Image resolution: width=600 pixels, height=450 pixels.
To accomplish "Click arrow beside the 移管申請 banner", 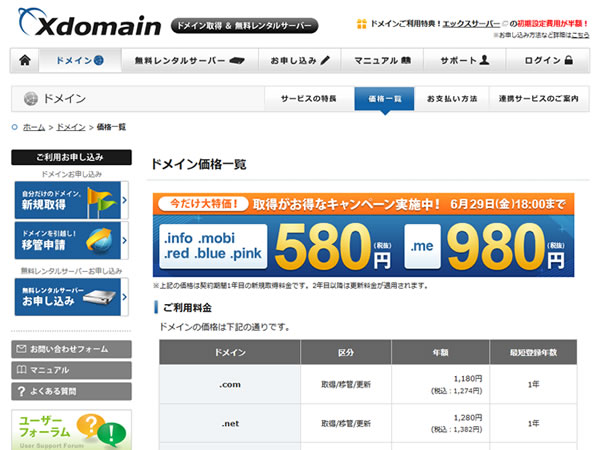I will tap(125, 241).
